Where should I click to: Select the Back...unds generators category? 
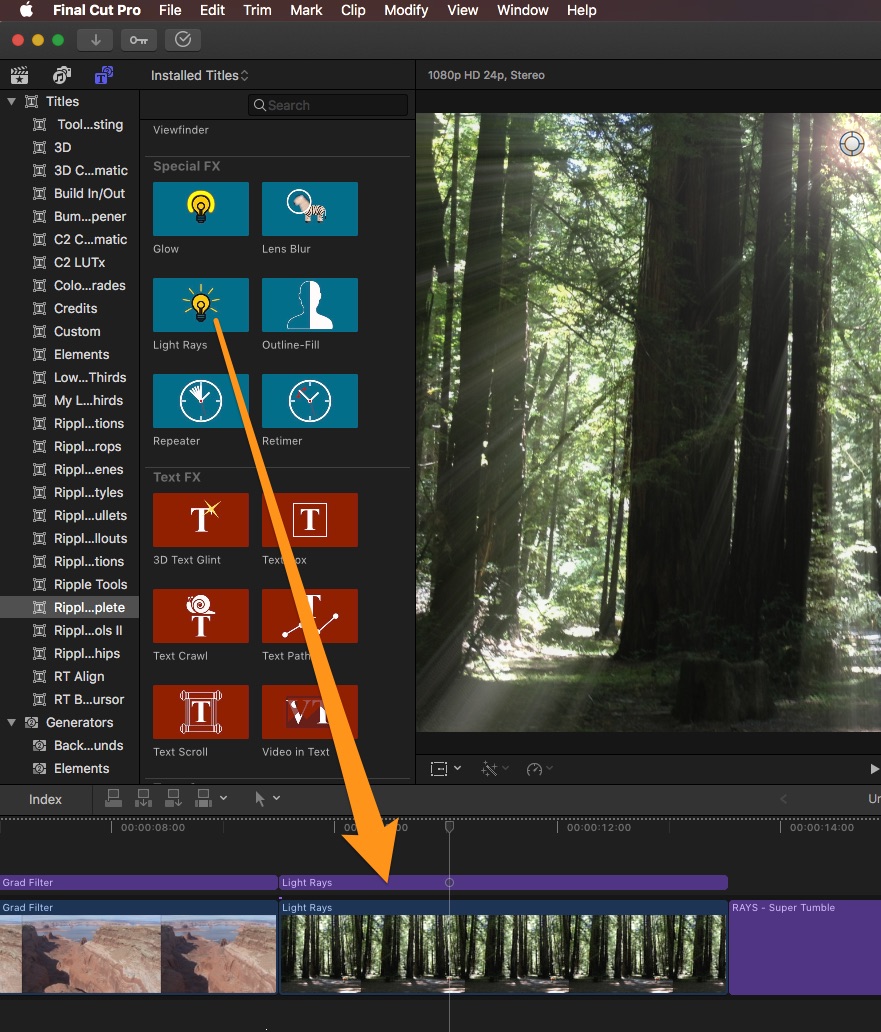[x=69, y=746]
